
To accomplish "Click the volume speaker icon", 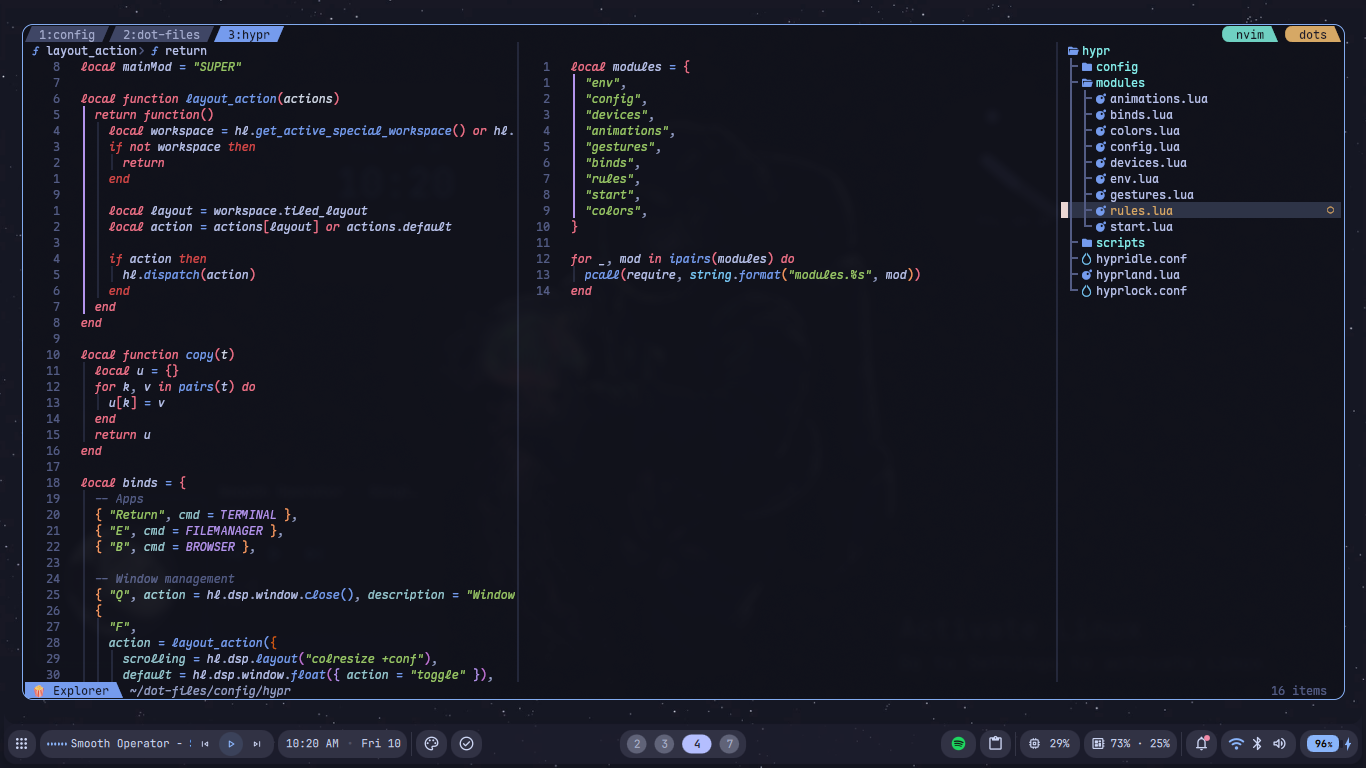I will (x=1281, y=744).
